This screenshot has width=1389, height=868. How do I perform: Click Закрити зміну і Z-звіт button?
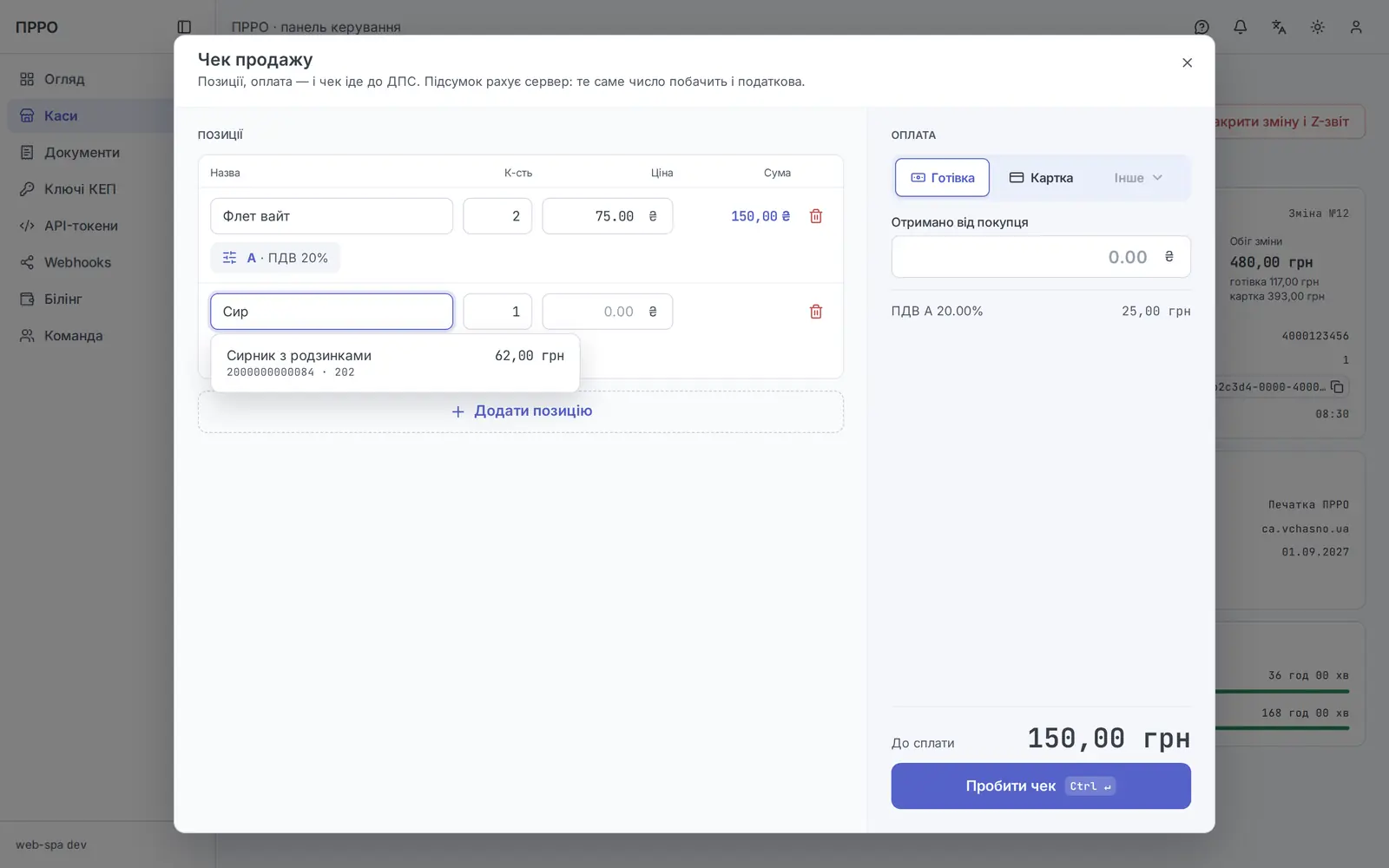(x=1289, y=122)
